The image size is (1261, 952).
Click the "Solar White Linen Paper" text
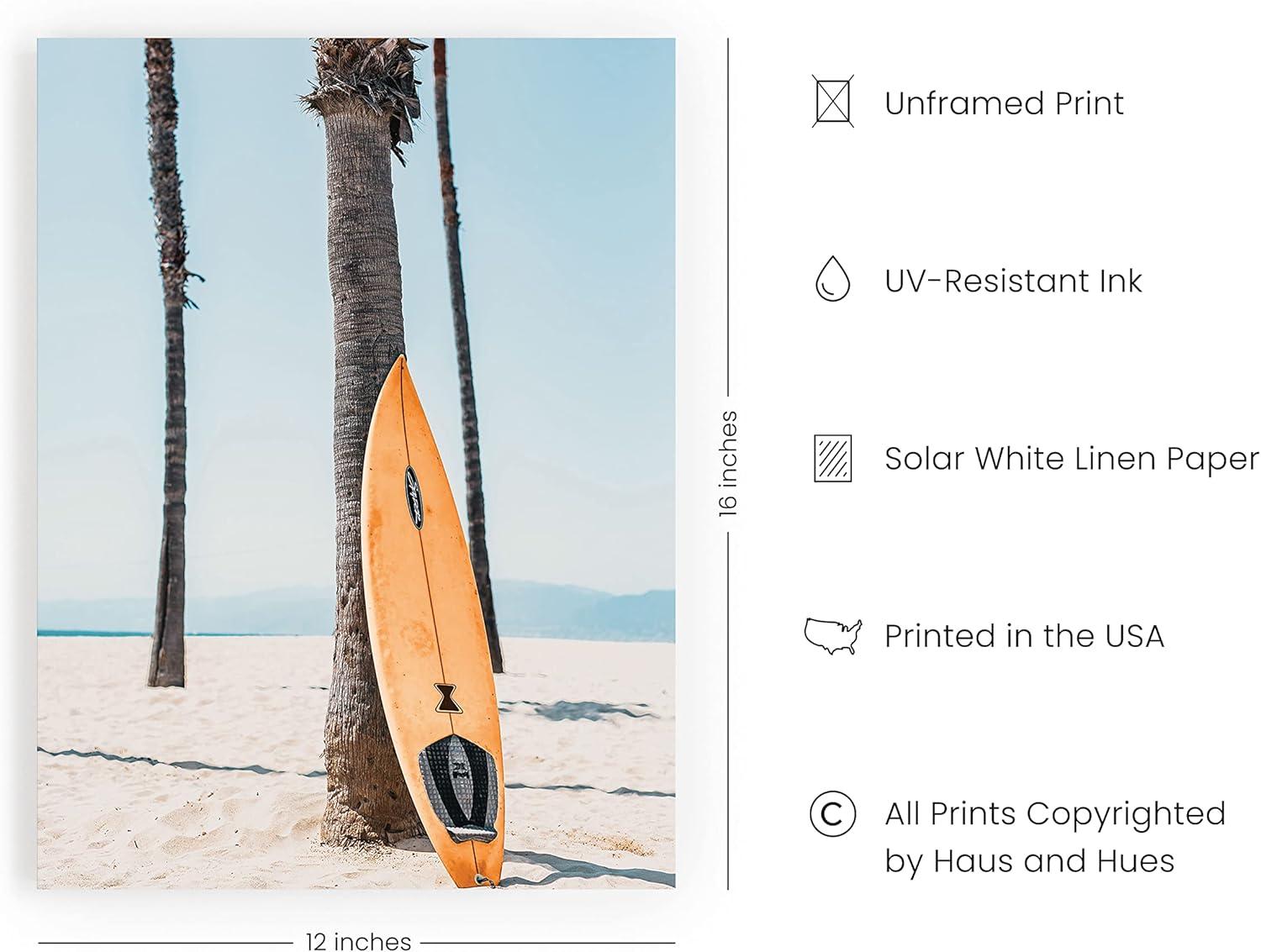pos(1071,459)
